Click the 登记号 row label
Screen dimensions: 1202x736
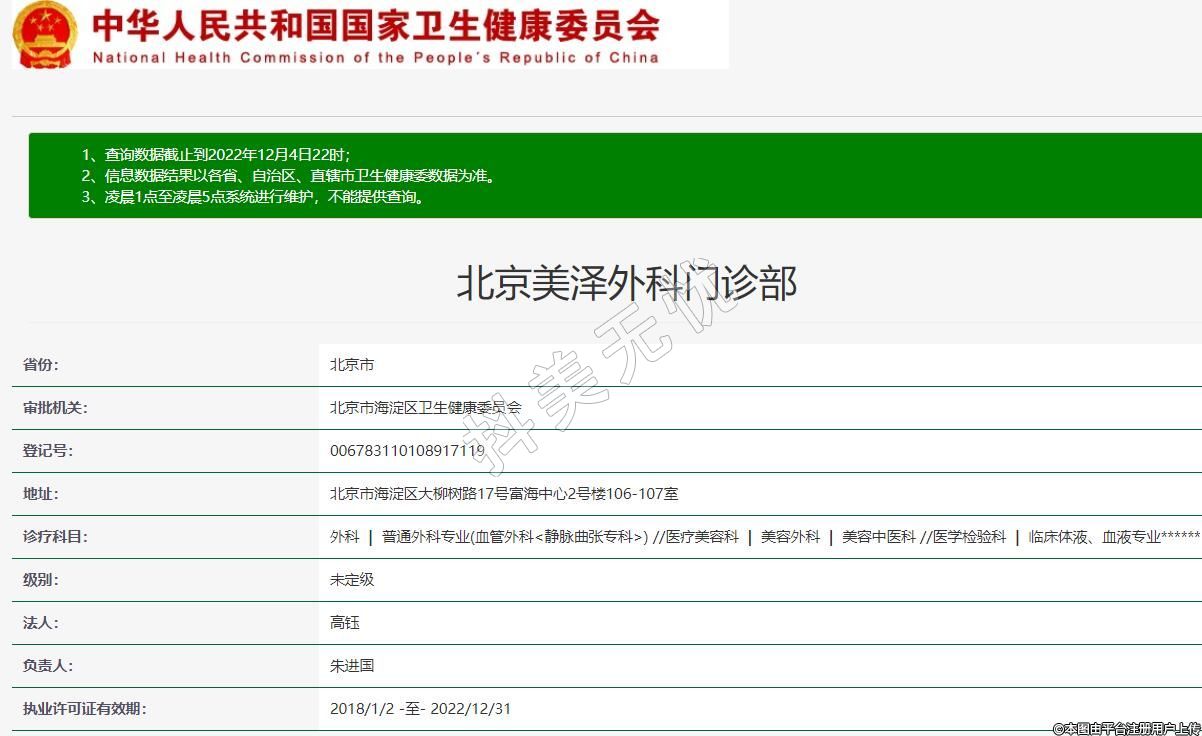pyautogui.click(x=48, y=451)
